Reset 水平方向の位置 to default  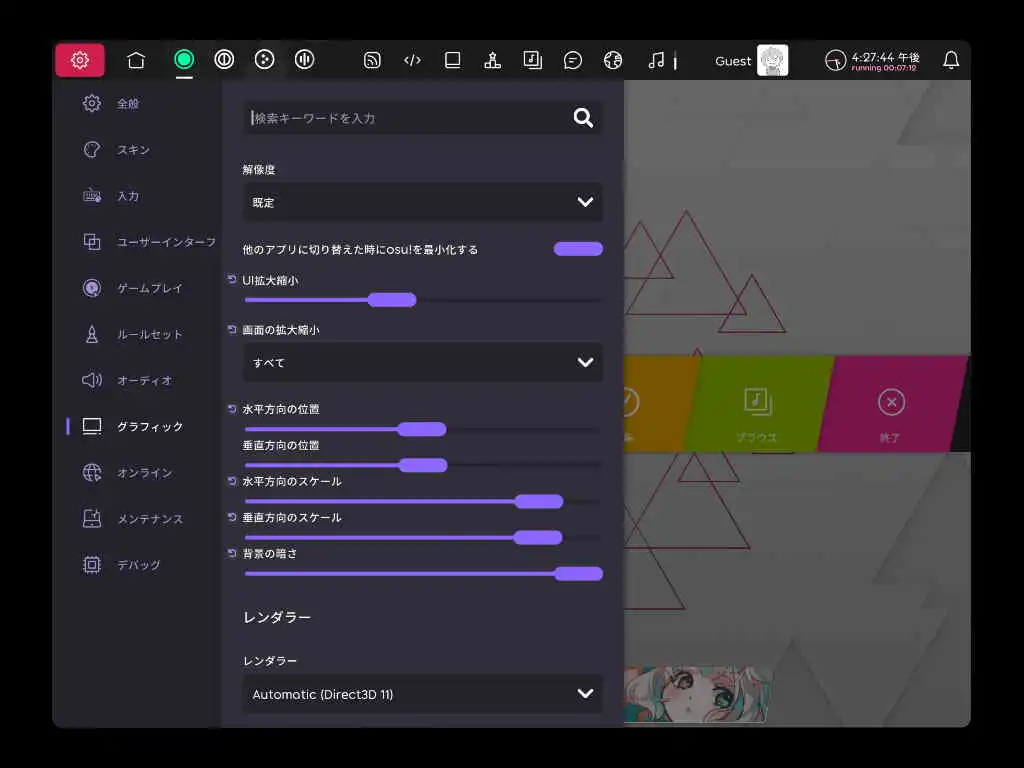pos(232,409)
